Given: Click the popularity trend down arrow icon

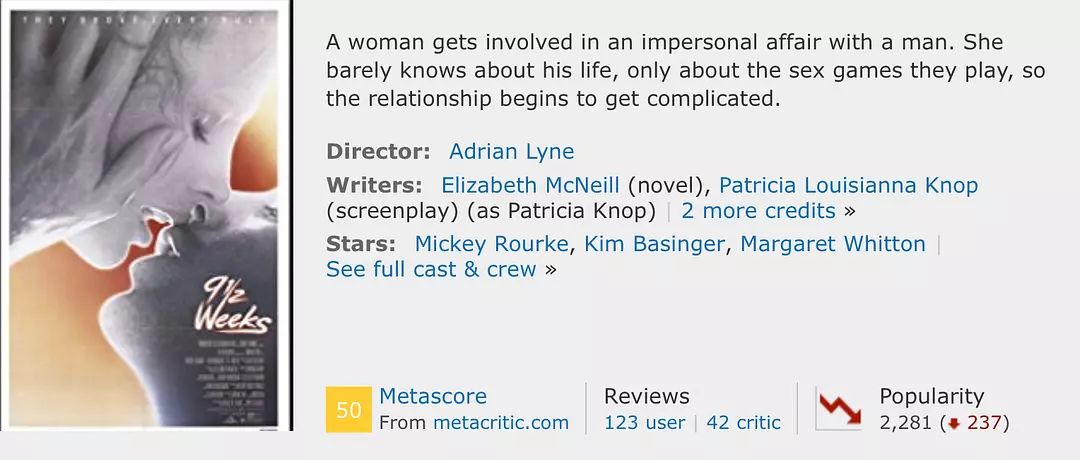Looking at the screenshot, I should pos(839,410).
